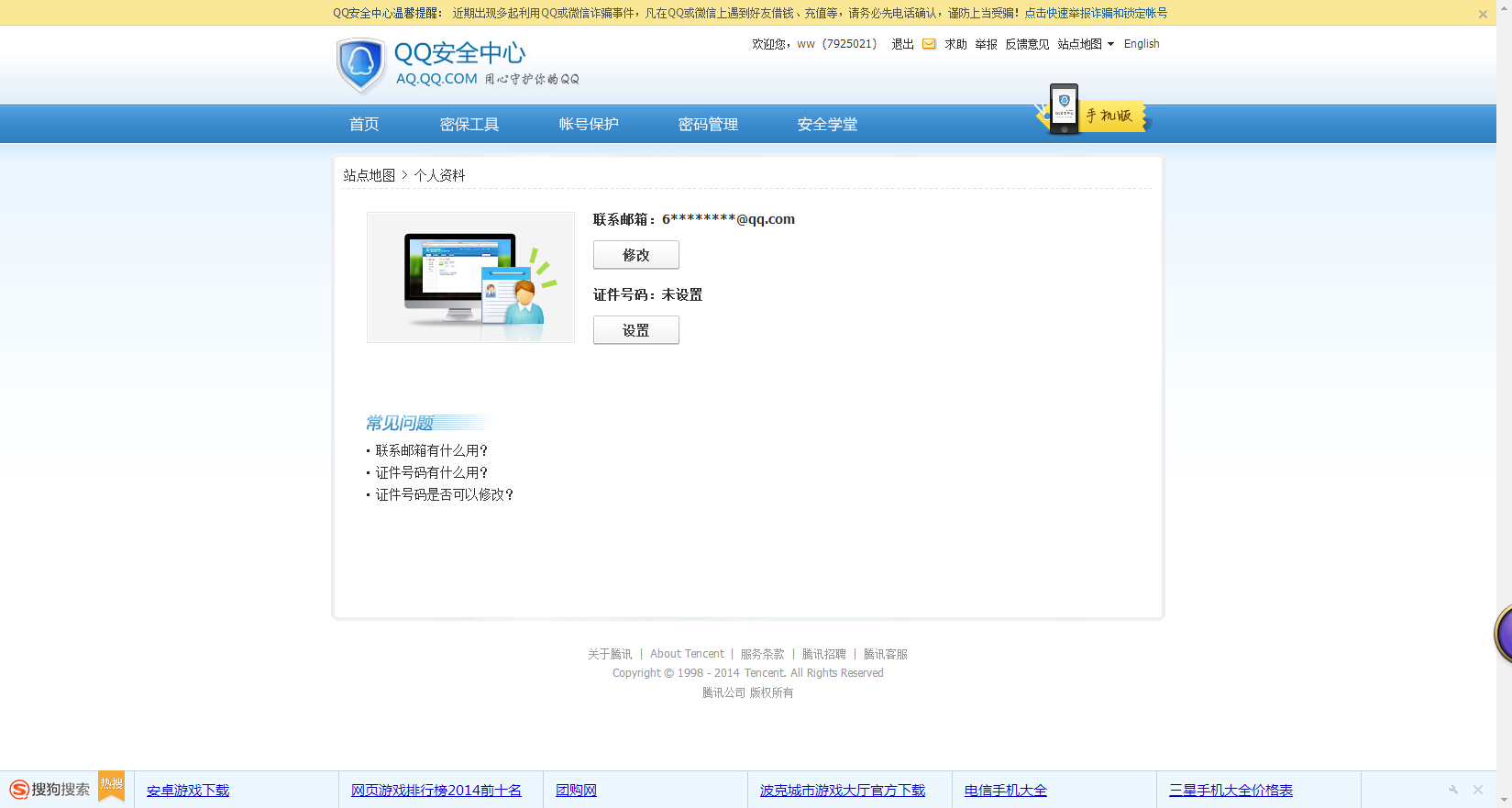Expand the 站点地图 dropdown arrow

(x=1110, y=44)
